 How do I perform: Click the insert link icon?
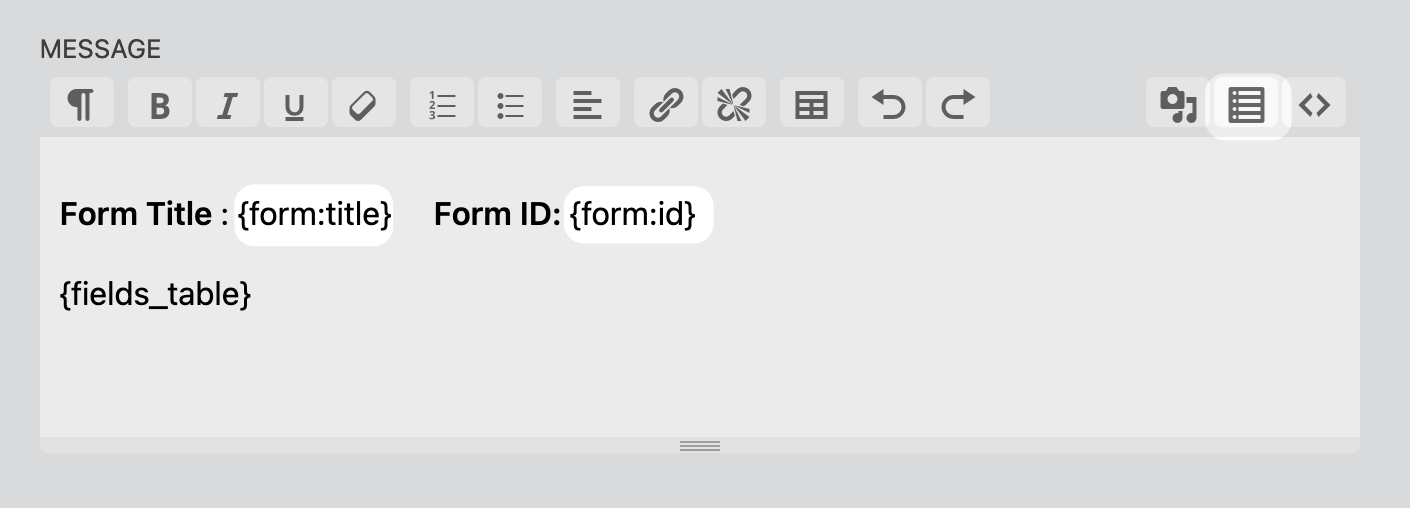pos(665,102)
